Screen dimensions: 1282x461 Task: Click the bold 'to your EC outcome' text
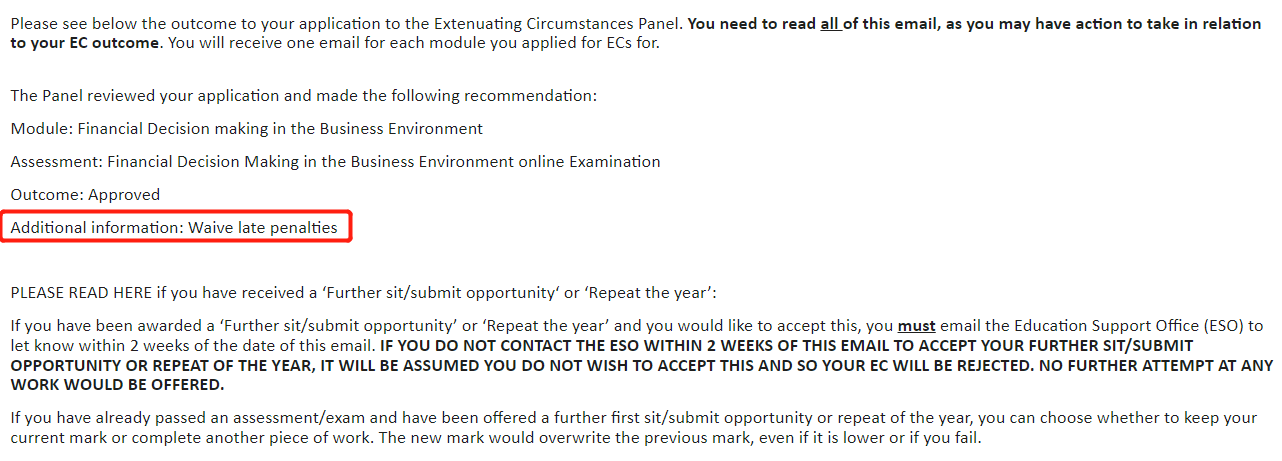pyautogui.click(x=84, y=43)
